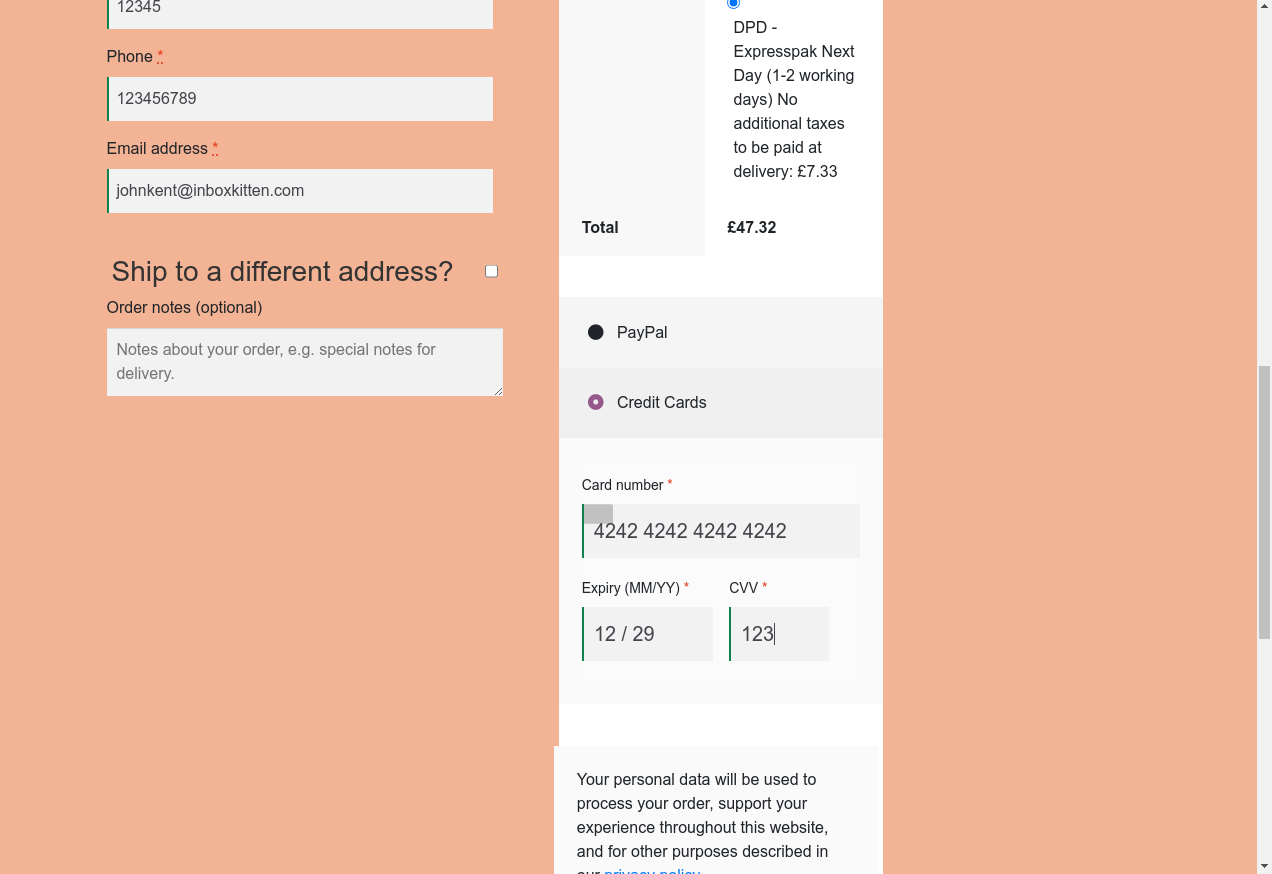
Task: Click the scroll-down arrow of the page scrollbar
Action: (x=1264, y=865)
